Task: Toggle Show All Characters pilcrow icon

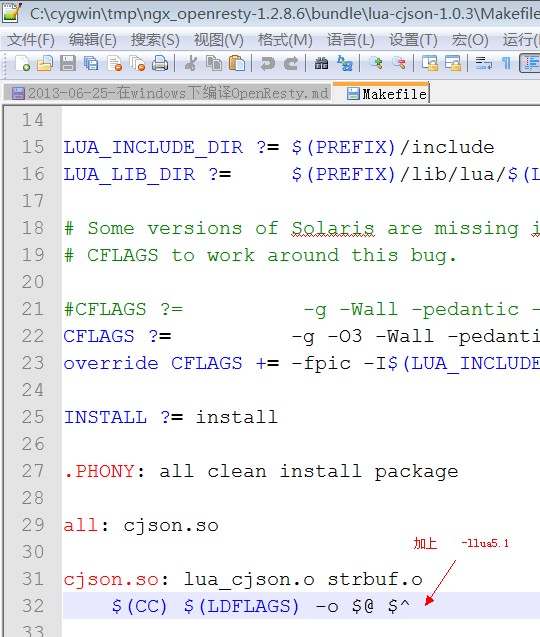Action: click(x=506, y=64)
